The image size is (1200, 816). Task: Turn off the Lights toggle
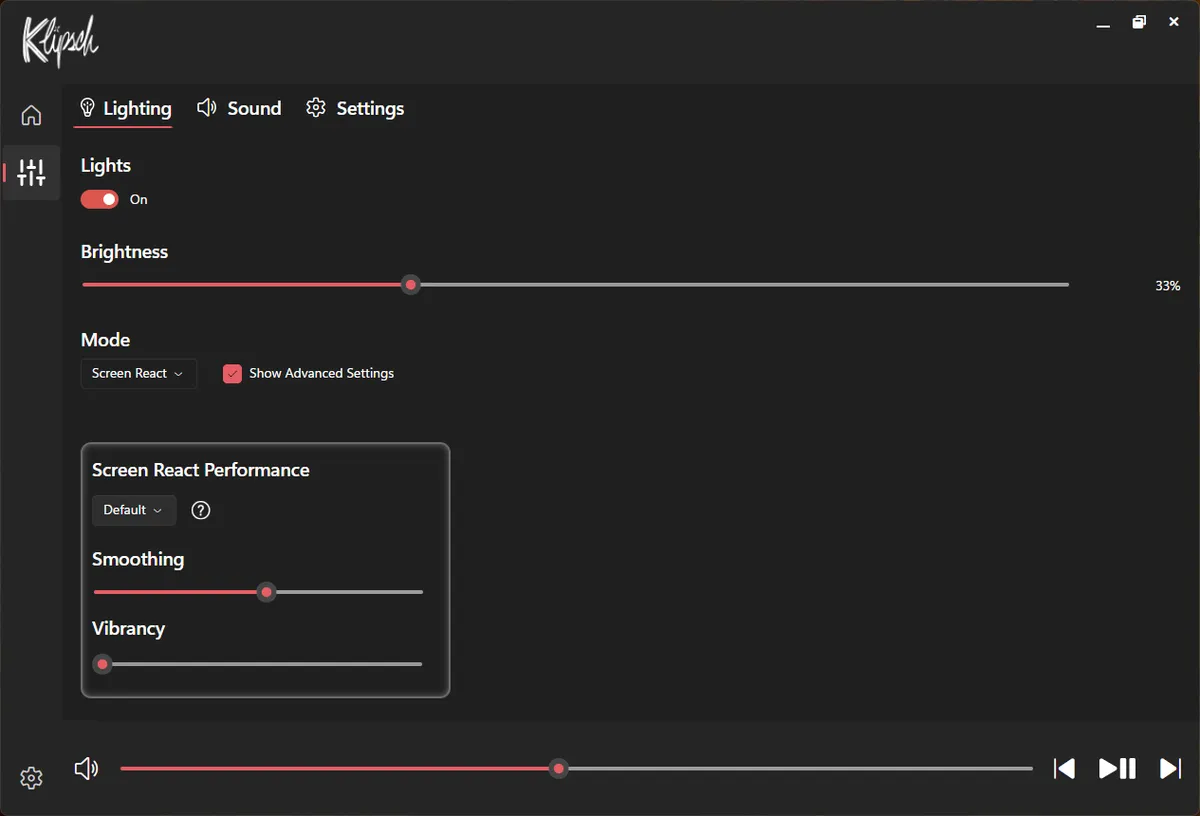tap(100, 199)
